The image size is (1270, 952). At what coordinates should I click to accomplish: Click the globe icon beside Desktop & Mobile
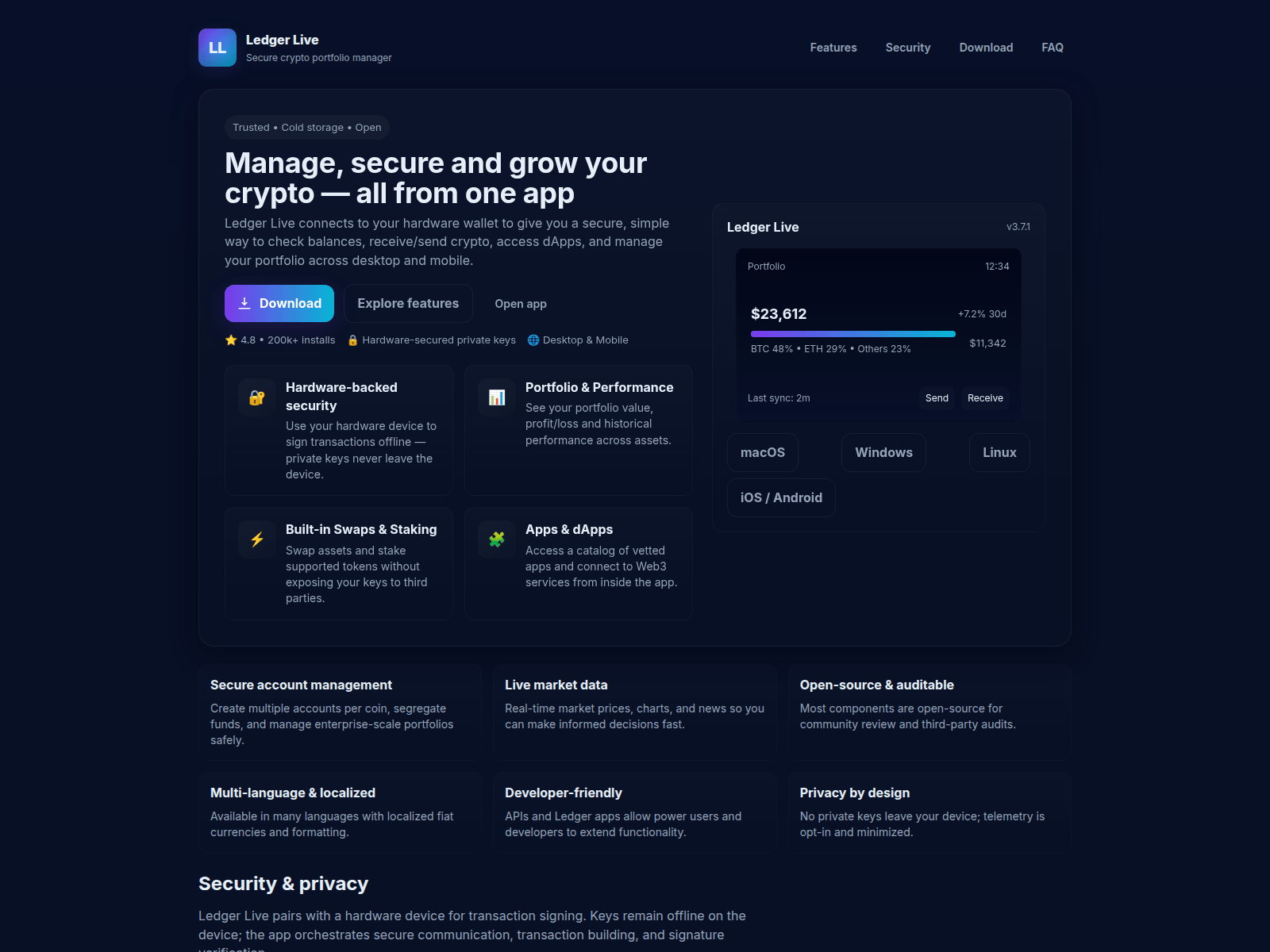(x=533, y=340)
